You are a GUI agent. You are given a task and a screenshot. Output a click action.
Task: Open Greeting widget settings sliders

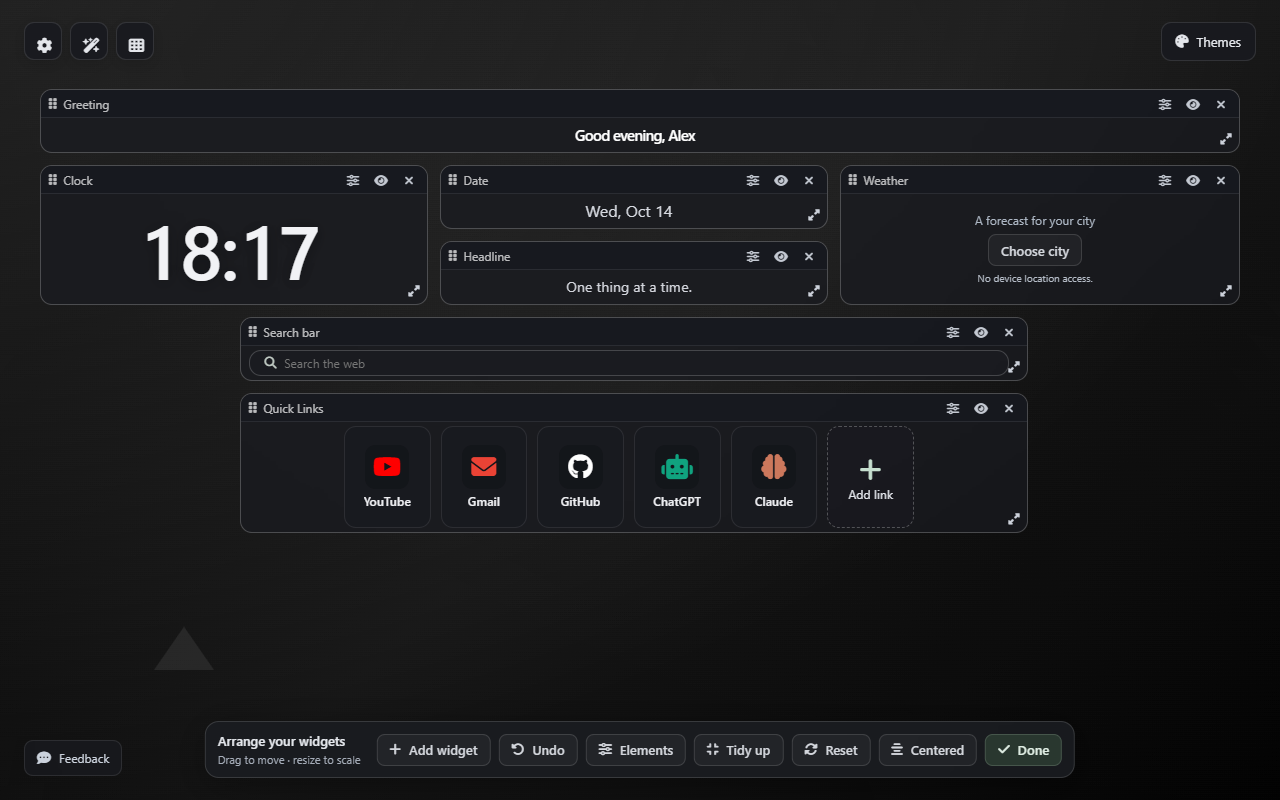tap(1165, 104)
